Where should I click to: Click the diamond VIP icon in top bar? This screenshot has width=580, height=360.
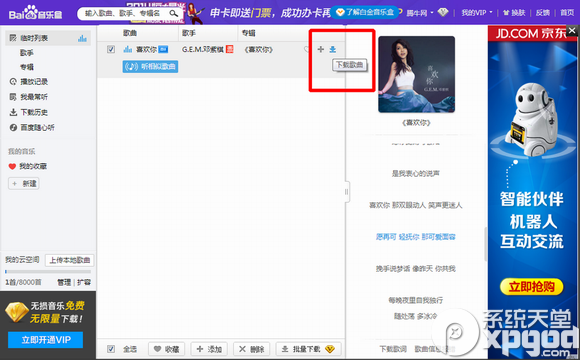tap(443, 12)
